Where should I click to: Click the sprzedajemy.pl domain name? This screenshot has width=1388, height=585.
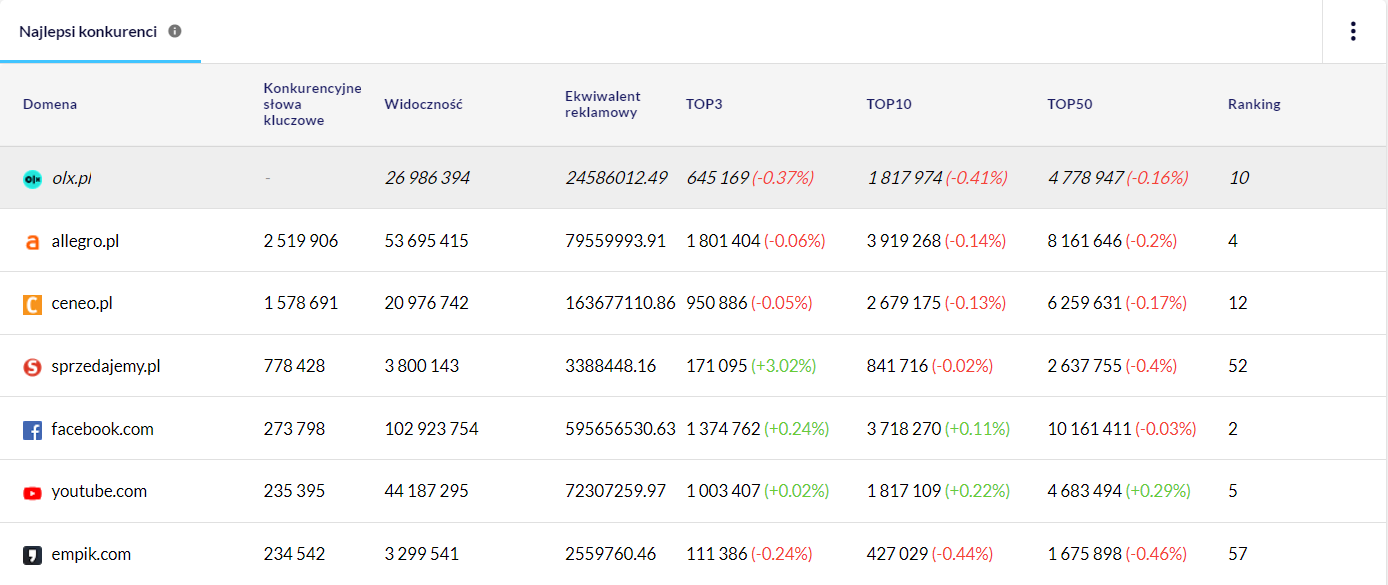(106, 366)
